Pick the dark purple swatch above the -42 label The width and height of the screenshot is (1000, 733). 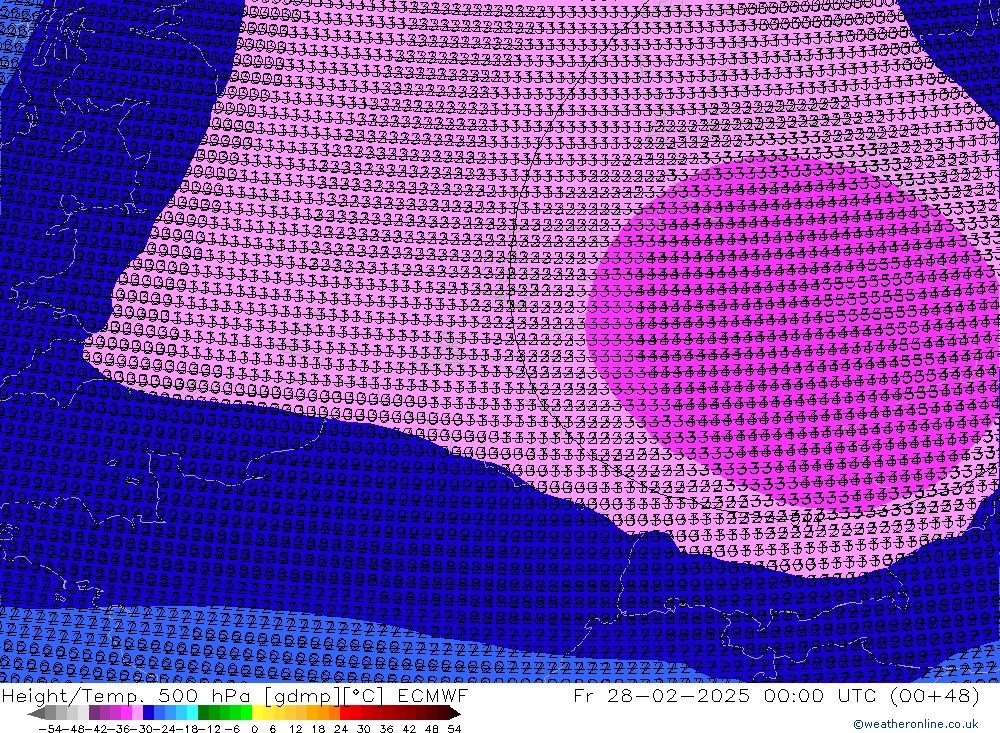point(95,713)
